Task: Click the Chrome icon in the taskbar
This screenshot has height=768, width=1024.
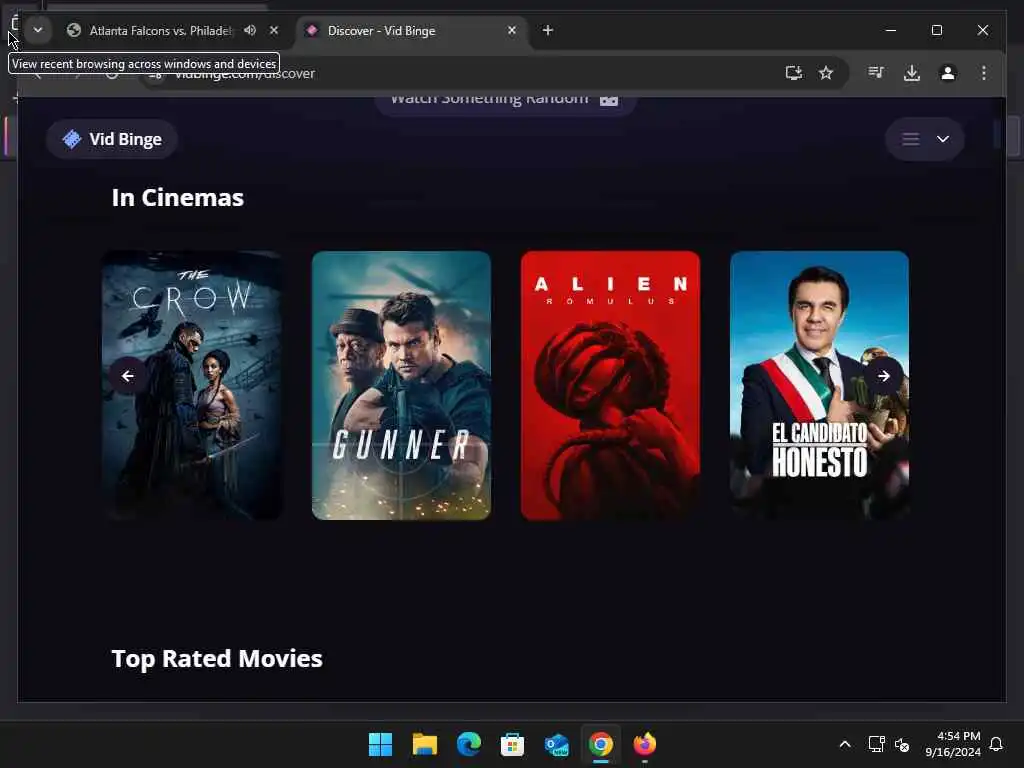Action: point(601,744)
